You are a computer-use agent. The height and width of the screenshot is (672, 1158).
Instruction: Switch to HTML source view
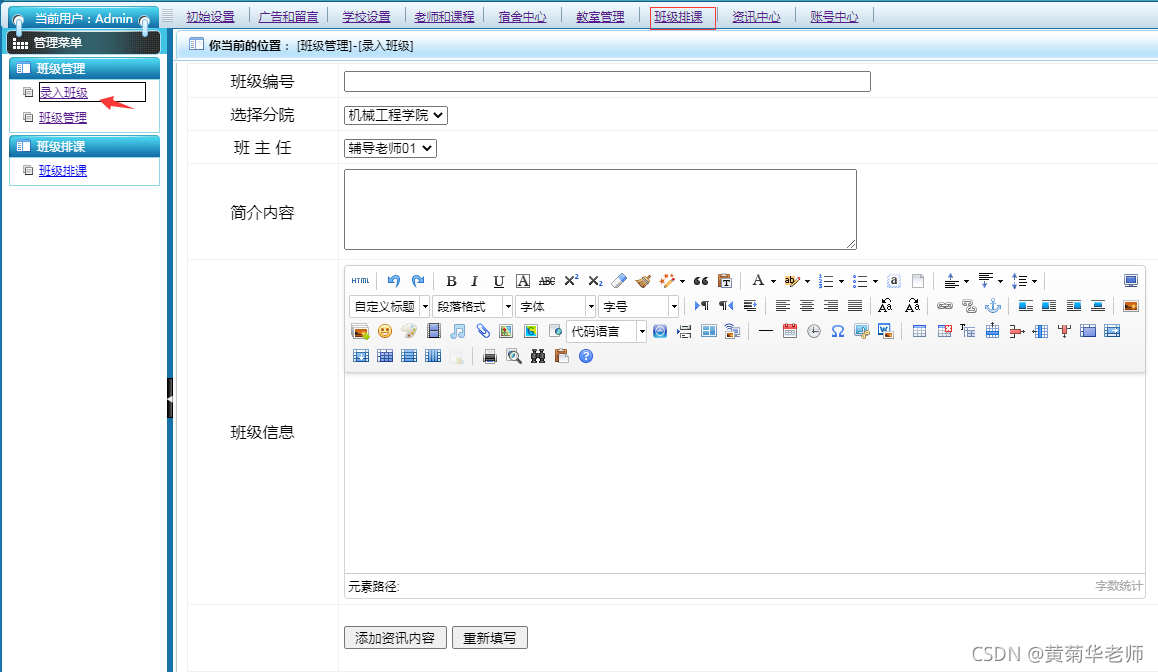[360, 281]
